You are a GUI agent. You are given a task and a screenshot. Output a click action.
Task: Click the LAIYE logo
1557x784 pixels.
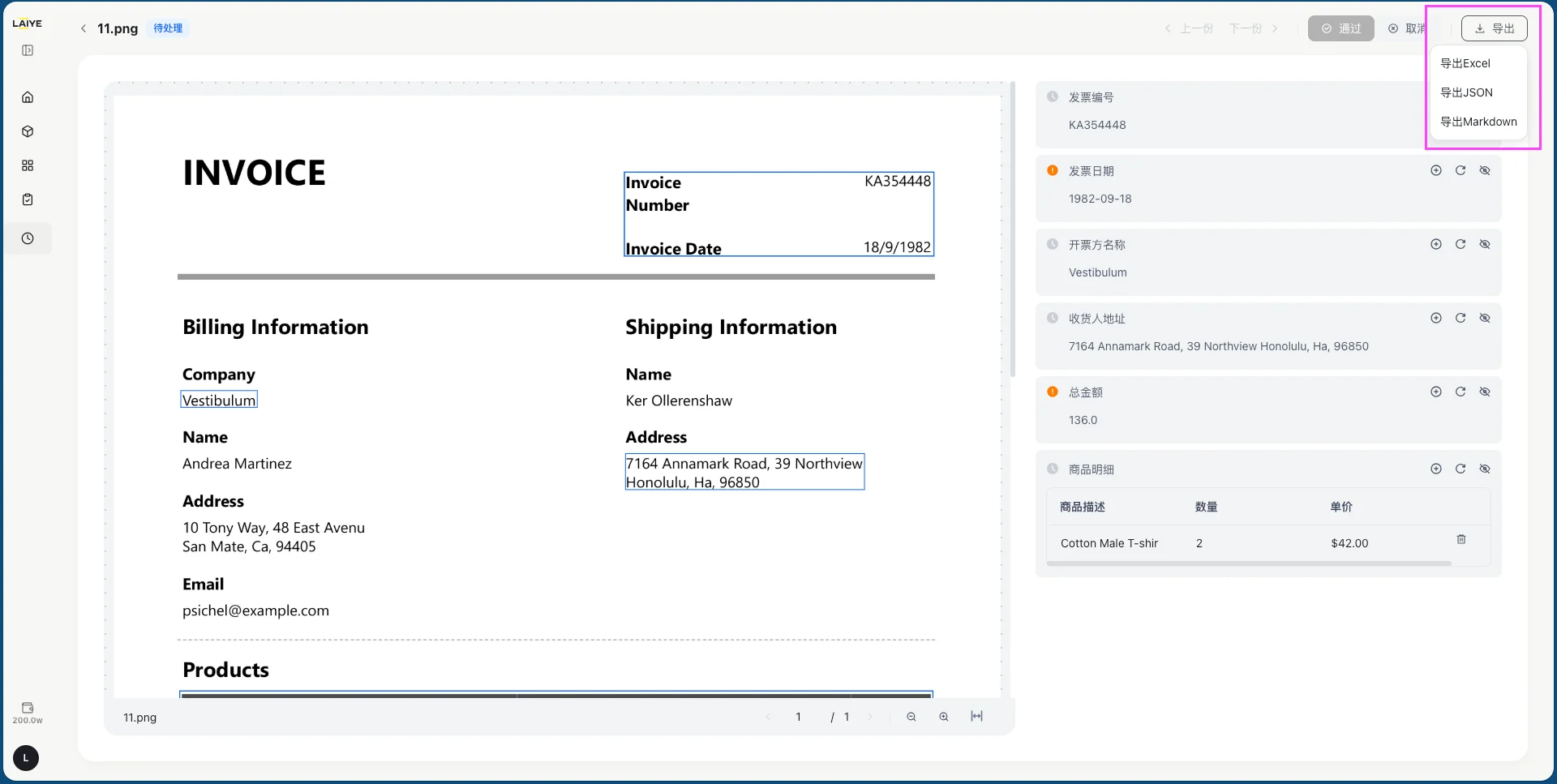pyautogui.click(x=27, y=24)
